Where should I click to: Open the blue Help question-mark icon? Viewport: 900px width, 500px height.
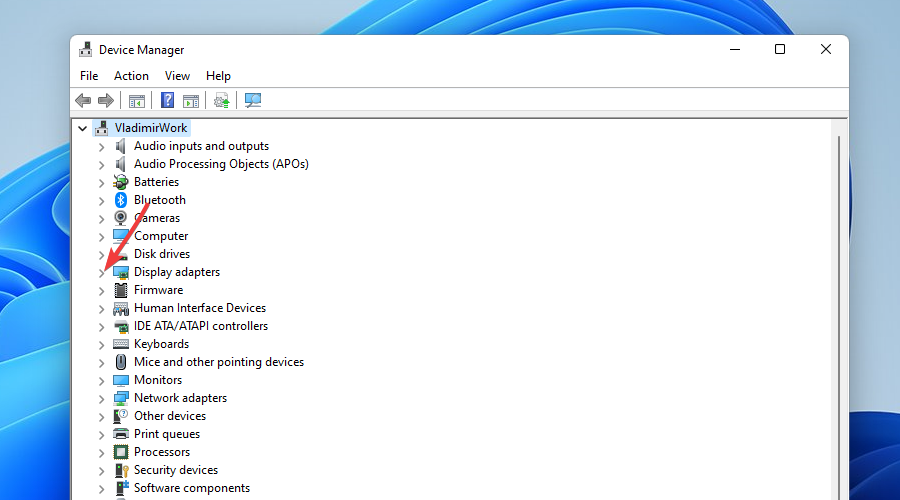[x=167, y=100]
